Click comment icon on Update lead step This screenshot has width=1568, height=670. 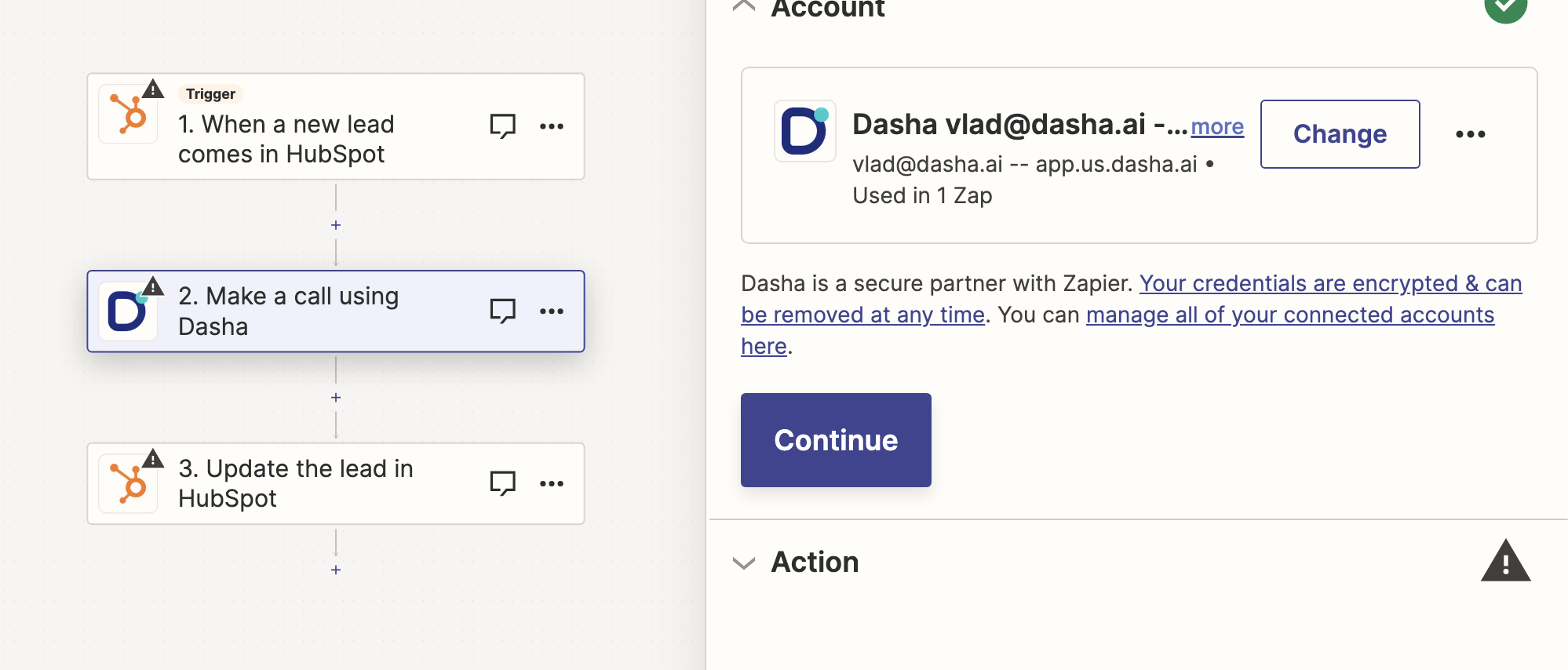click(x=502, y=483)
